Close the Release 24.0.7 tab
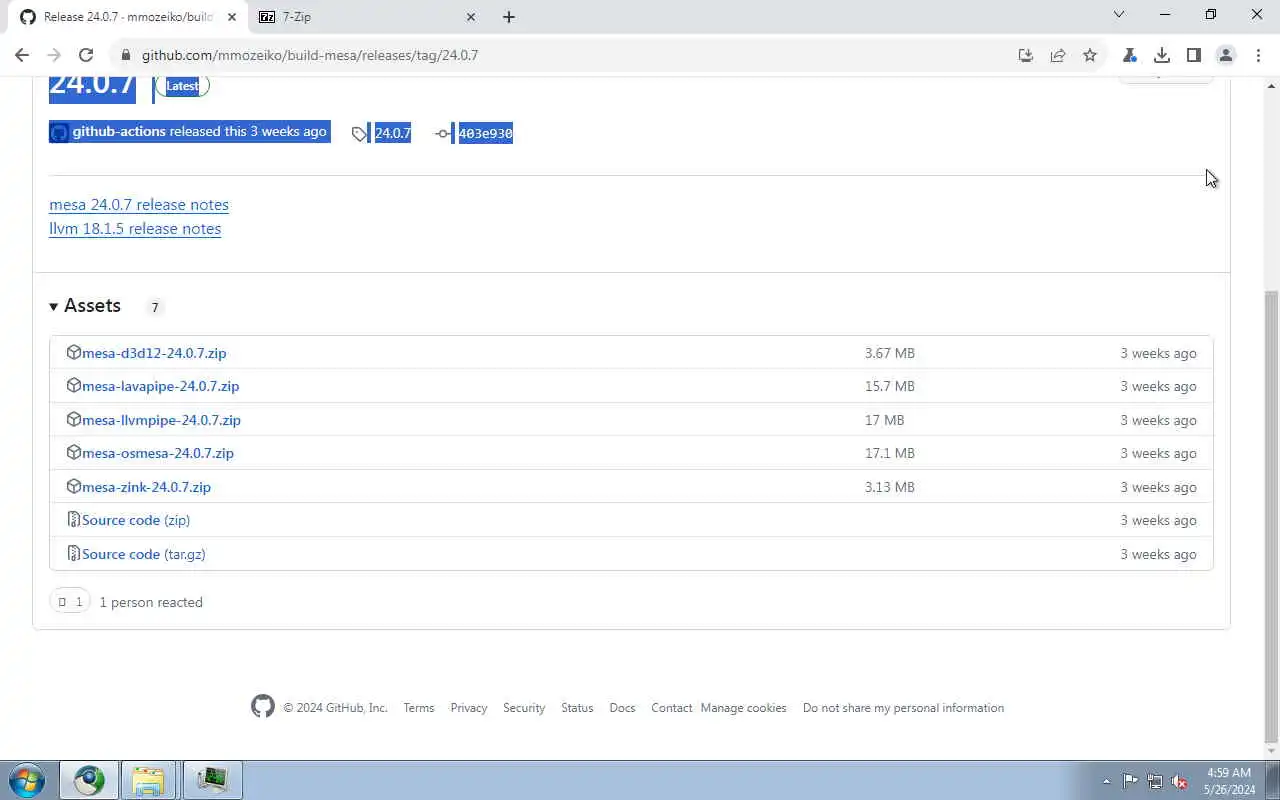This screenshot has height=800, width=1280. [x=232, y=17]
